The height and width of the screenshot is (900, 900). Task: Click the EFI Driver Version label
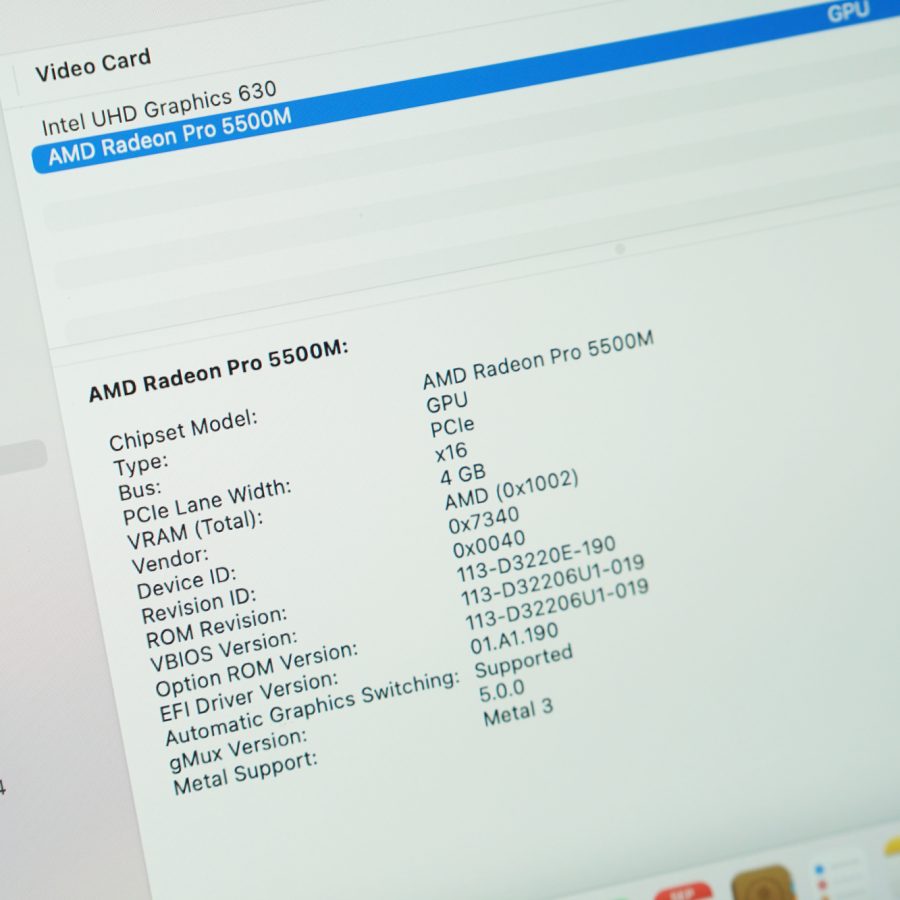click(x=249, y=696)
